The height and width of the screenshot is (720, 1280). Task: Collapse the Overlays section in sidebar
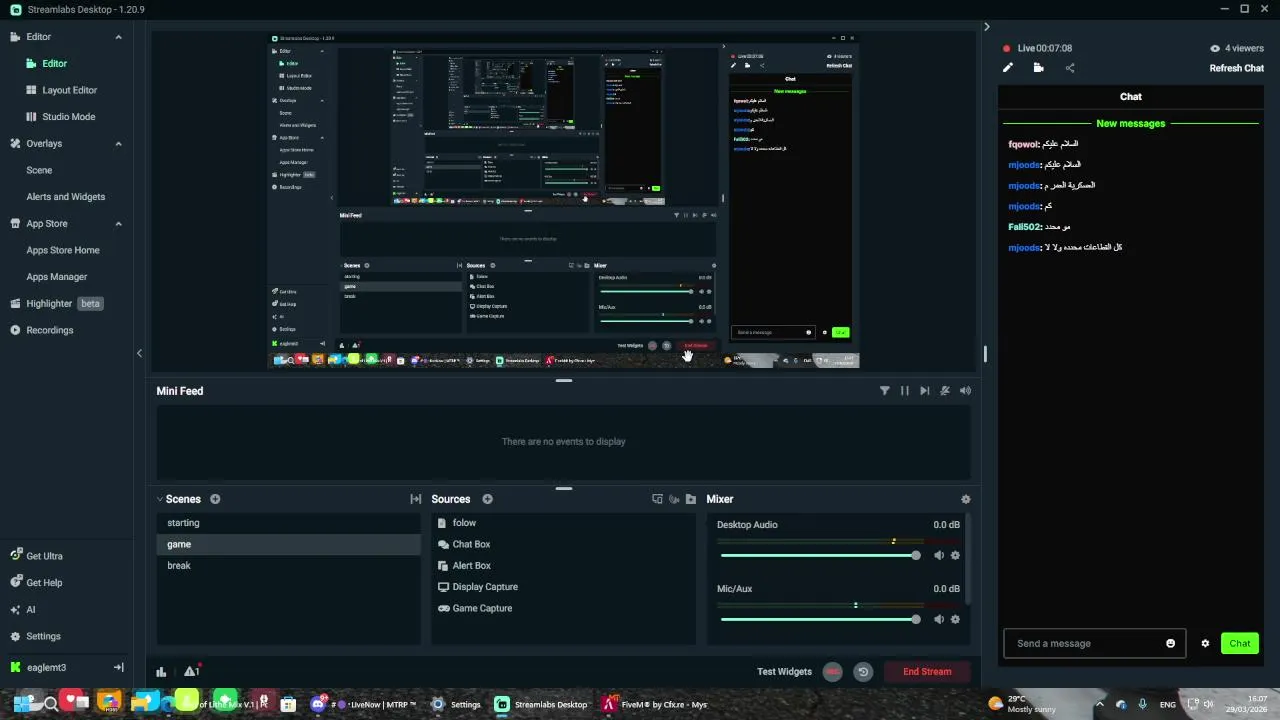point(118,144)
